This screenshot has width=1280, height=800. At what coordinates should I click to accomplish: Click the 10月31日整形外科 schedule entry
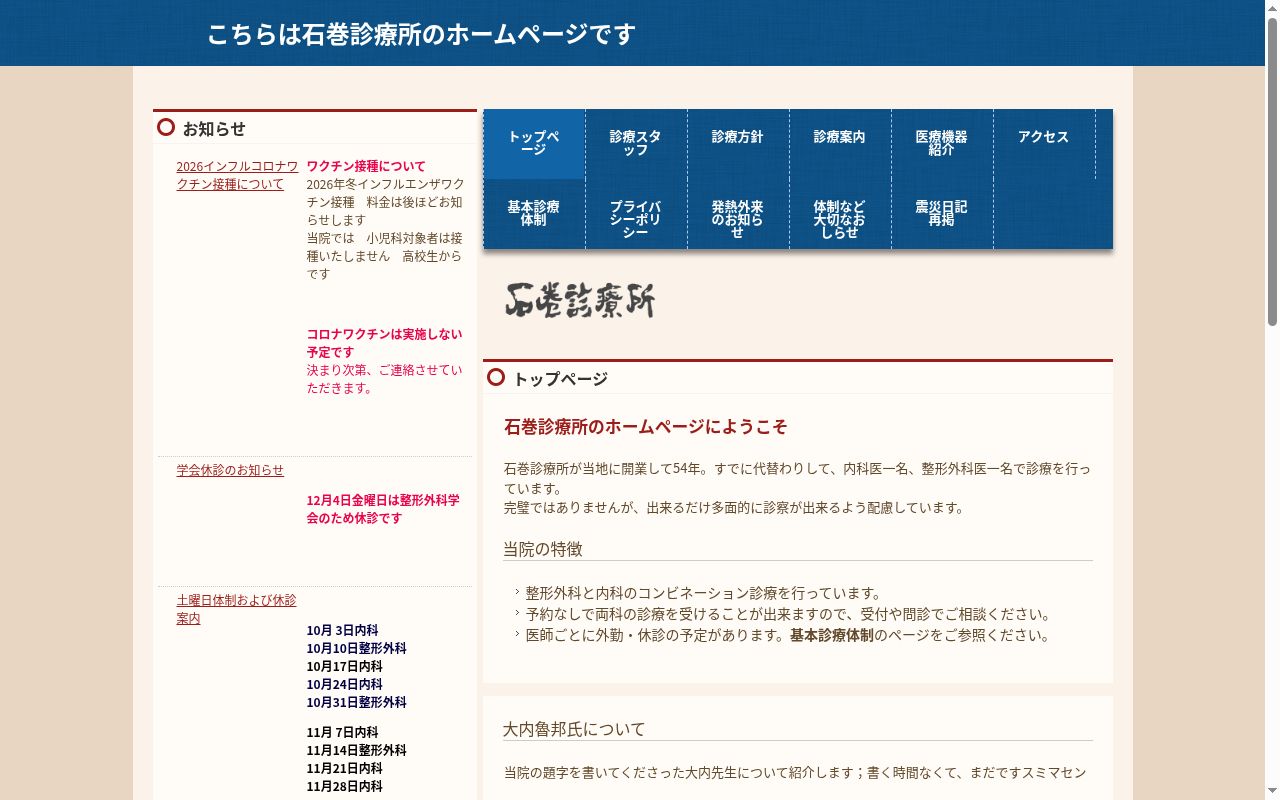pyautogui.click(x=357, y=702)
